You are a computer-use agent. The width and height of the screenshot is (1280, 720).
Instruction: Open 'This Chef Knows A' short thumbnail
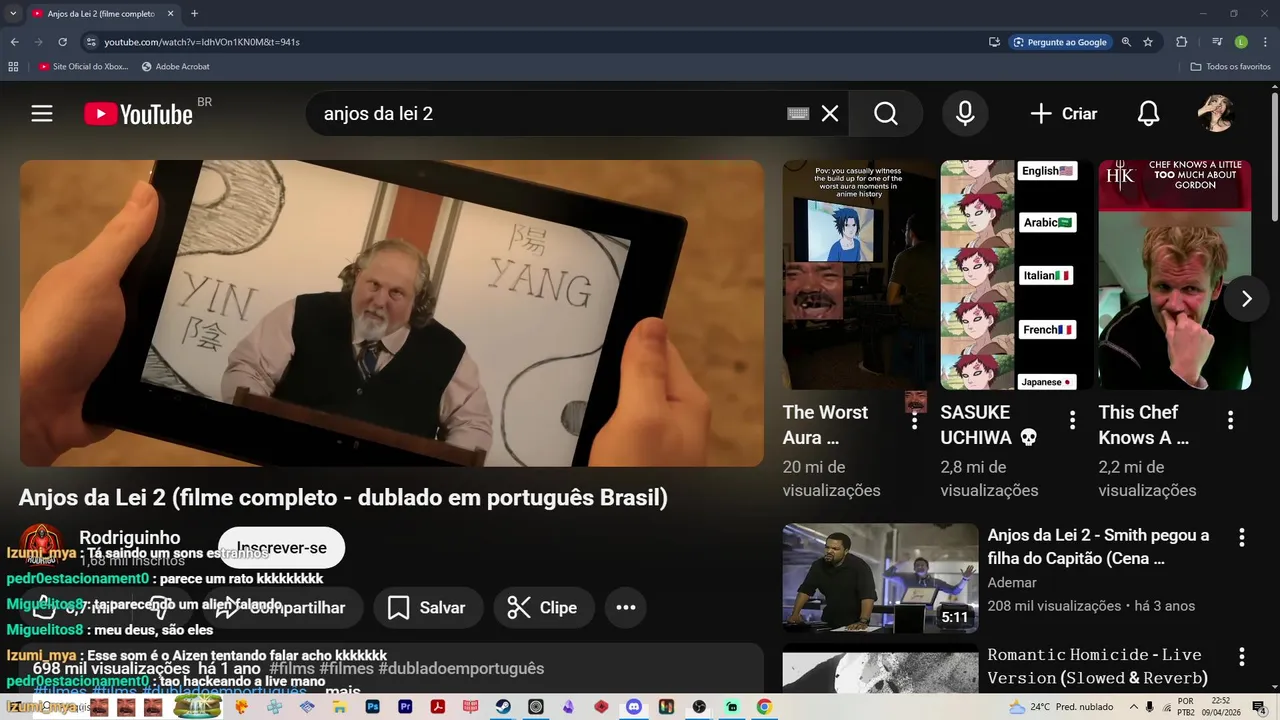point(1174,275)
